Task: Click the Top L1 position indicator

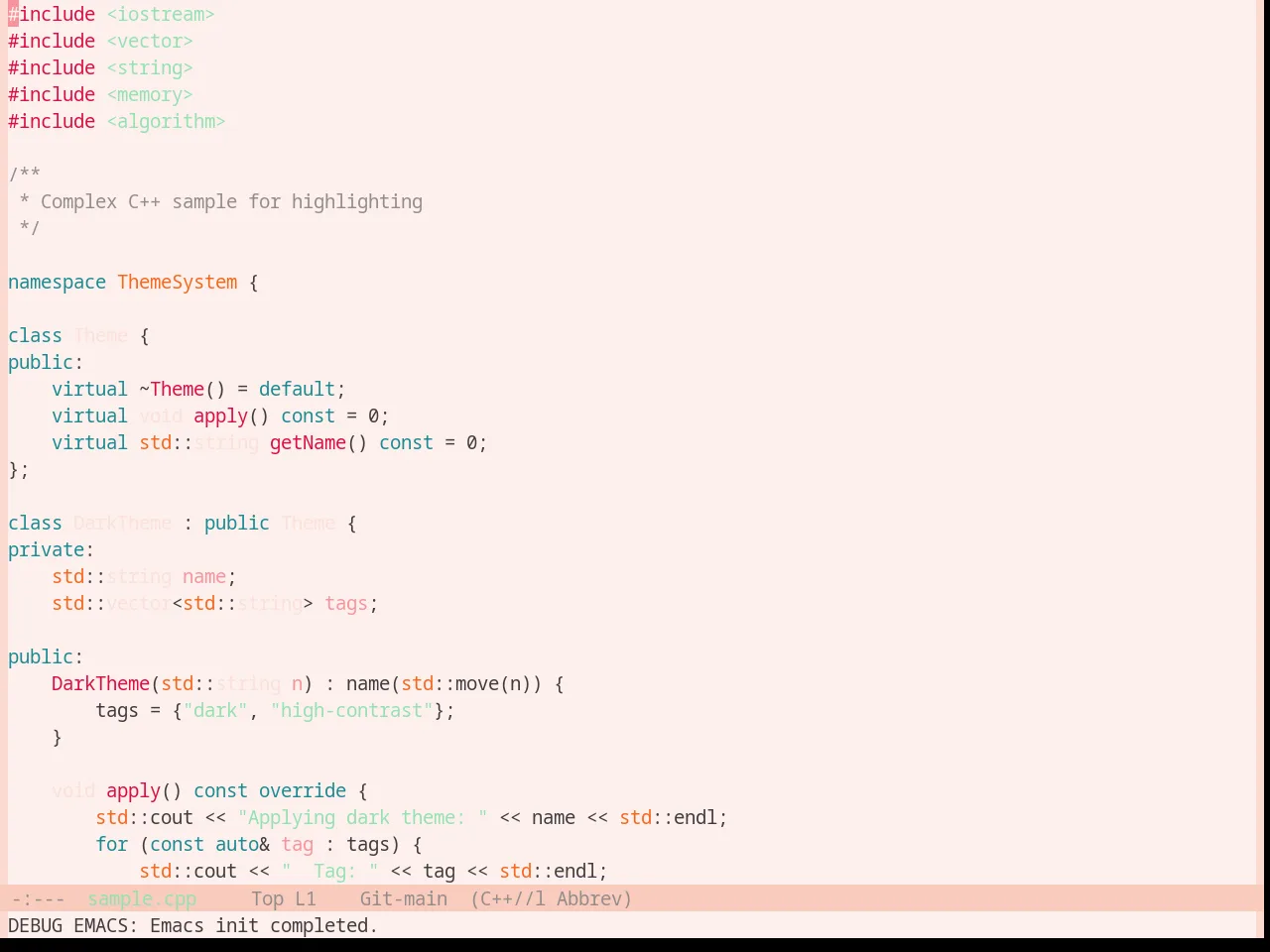Action: click(x=284, y=898)
